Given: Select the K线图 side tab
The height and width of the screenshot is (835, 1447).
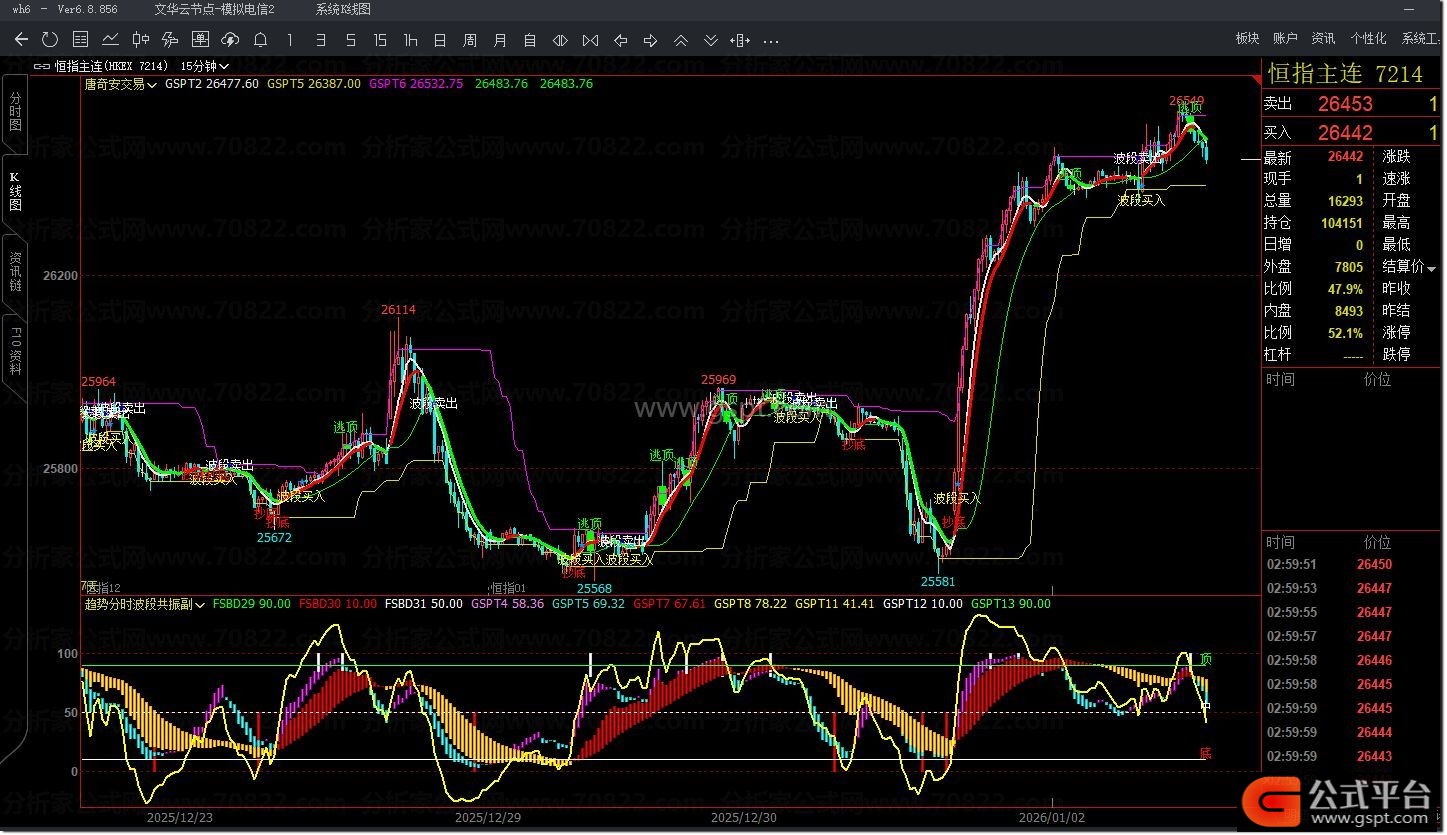Looking at the screenshot, I should coord(15,192).
